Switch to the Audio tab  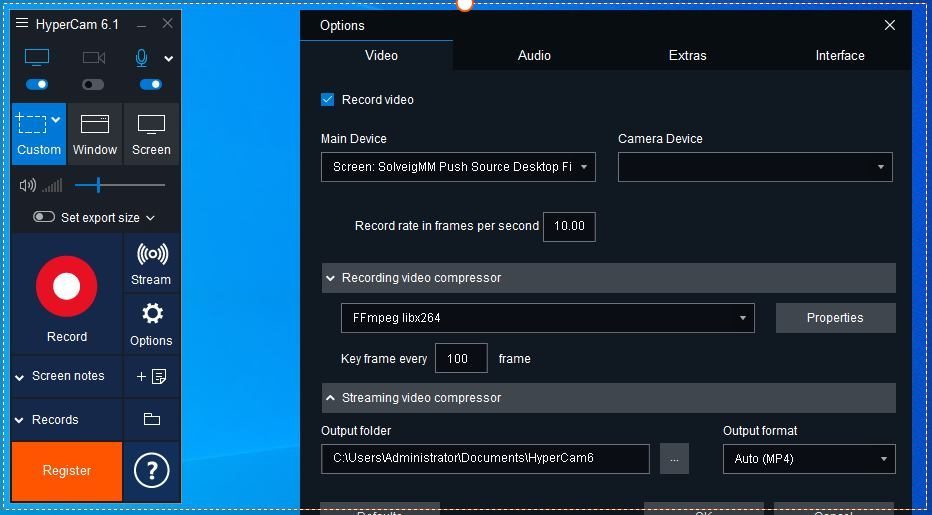(534, 55)
